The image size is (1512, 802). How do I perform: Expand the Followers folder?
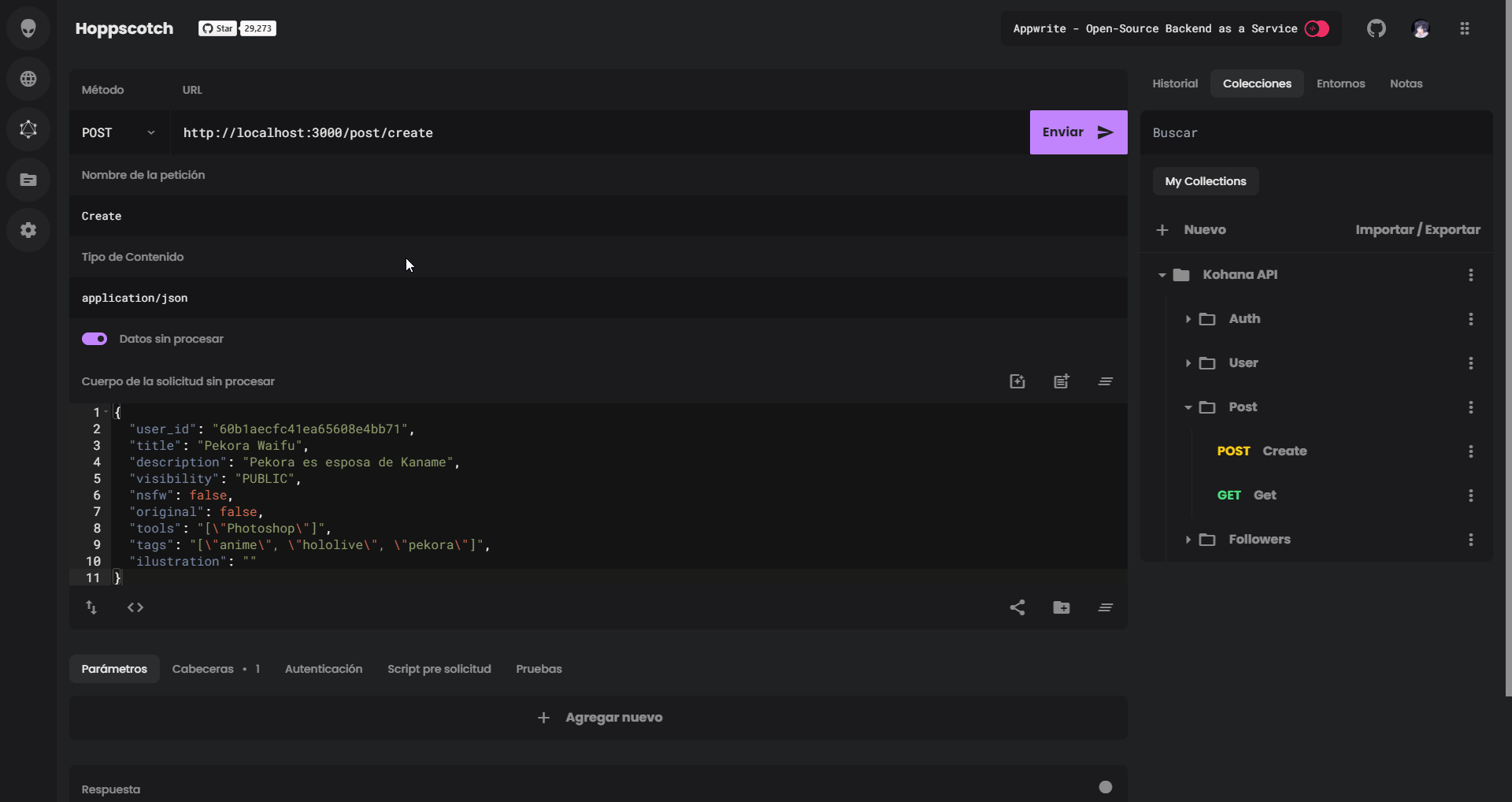click(x=1188, y=540)
